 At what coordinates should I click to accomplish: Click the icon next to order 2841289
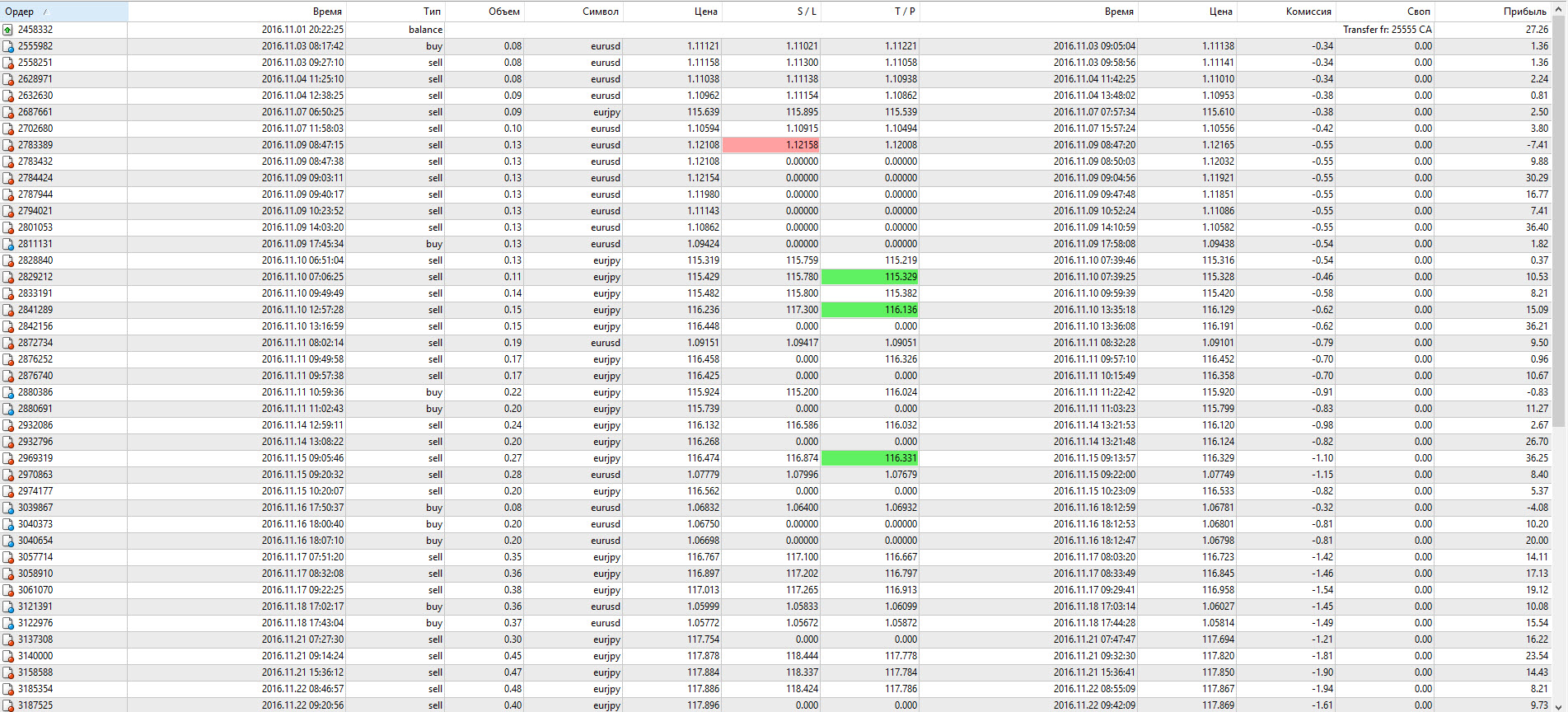tap(8, 310)
